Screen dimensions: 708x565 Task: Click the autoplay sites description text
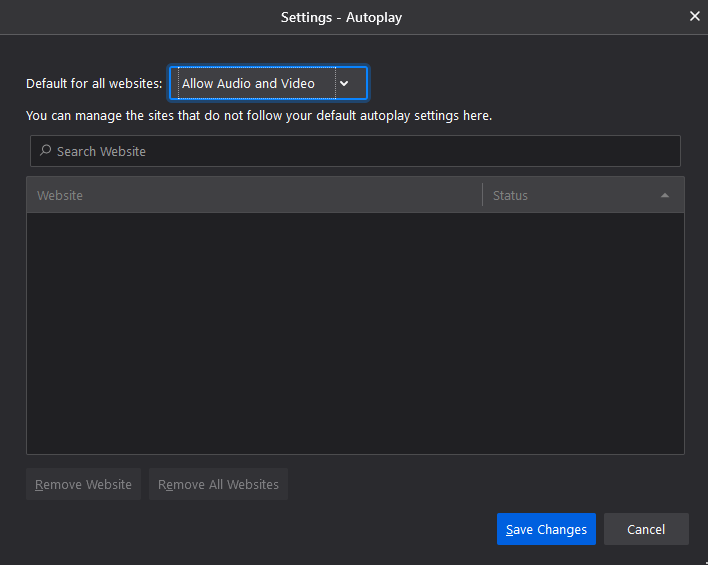tap(259, 116)
